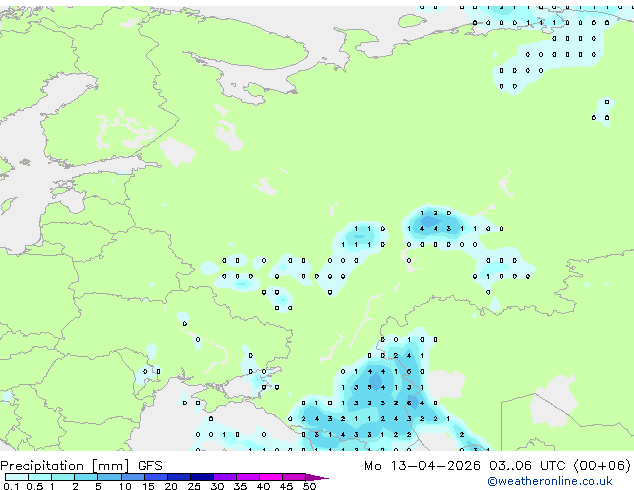Select the legend color between 25 and 30
Image resolution: width=634 pixels, height=490 pixels.
tap(202, 477)
